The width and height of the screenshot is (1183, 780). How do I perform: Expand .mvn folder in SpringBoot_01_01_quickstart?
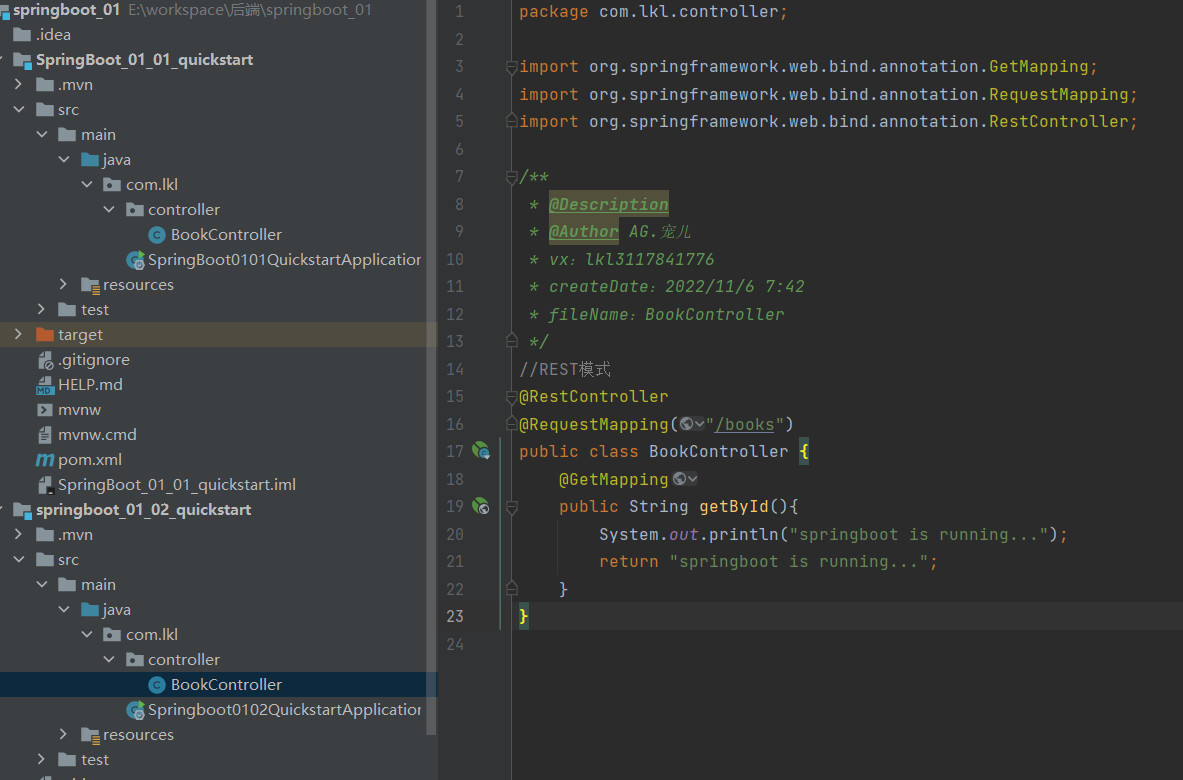click(x=18, y=84)
